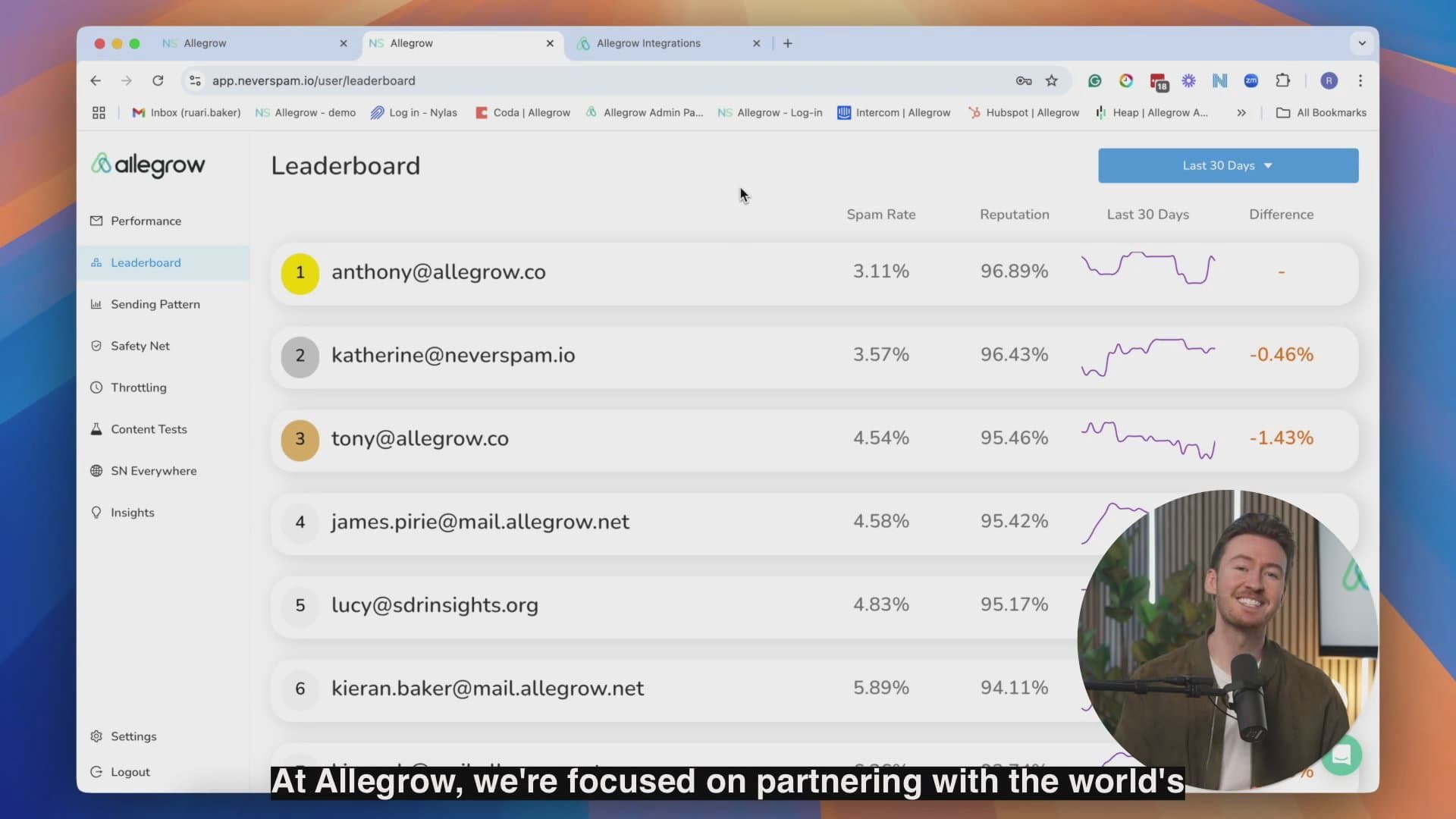Expand the hidden bookmarks chevron
The image size is (1456, 819).
pyautogui.click(x=1241, y=112)
